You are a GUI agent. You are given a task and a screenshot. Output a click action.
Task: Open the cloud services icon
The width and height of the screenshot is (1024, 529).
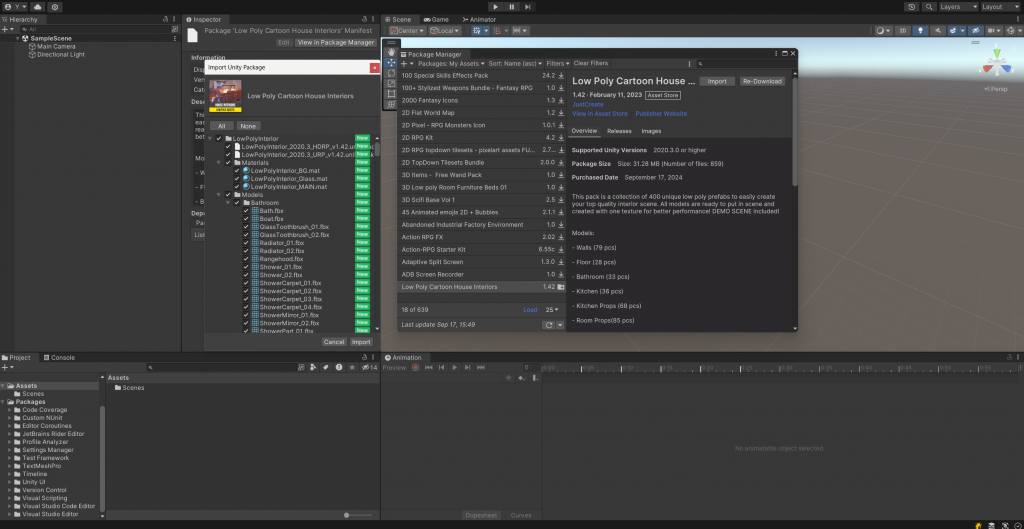point(37,7)
